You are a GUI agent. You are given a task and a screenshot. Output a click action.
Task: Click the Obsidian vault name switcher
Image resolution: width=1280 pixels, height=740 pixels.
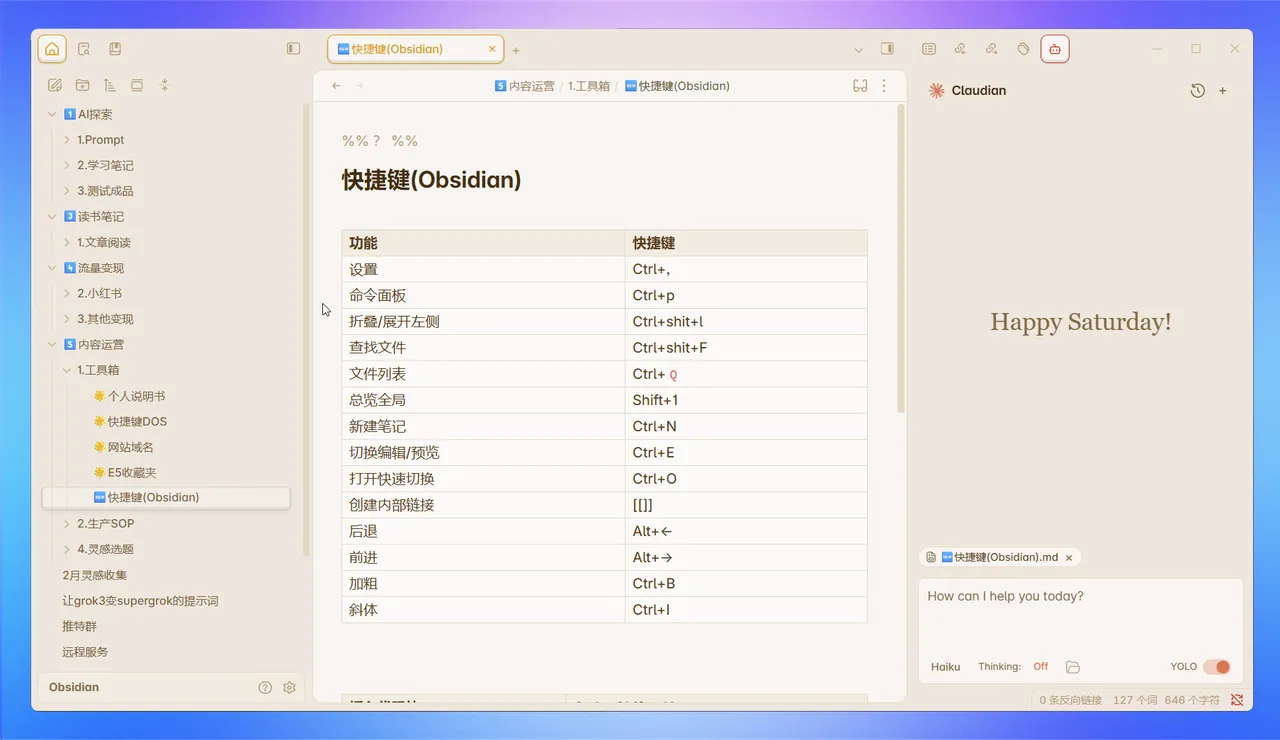[74, 688]
